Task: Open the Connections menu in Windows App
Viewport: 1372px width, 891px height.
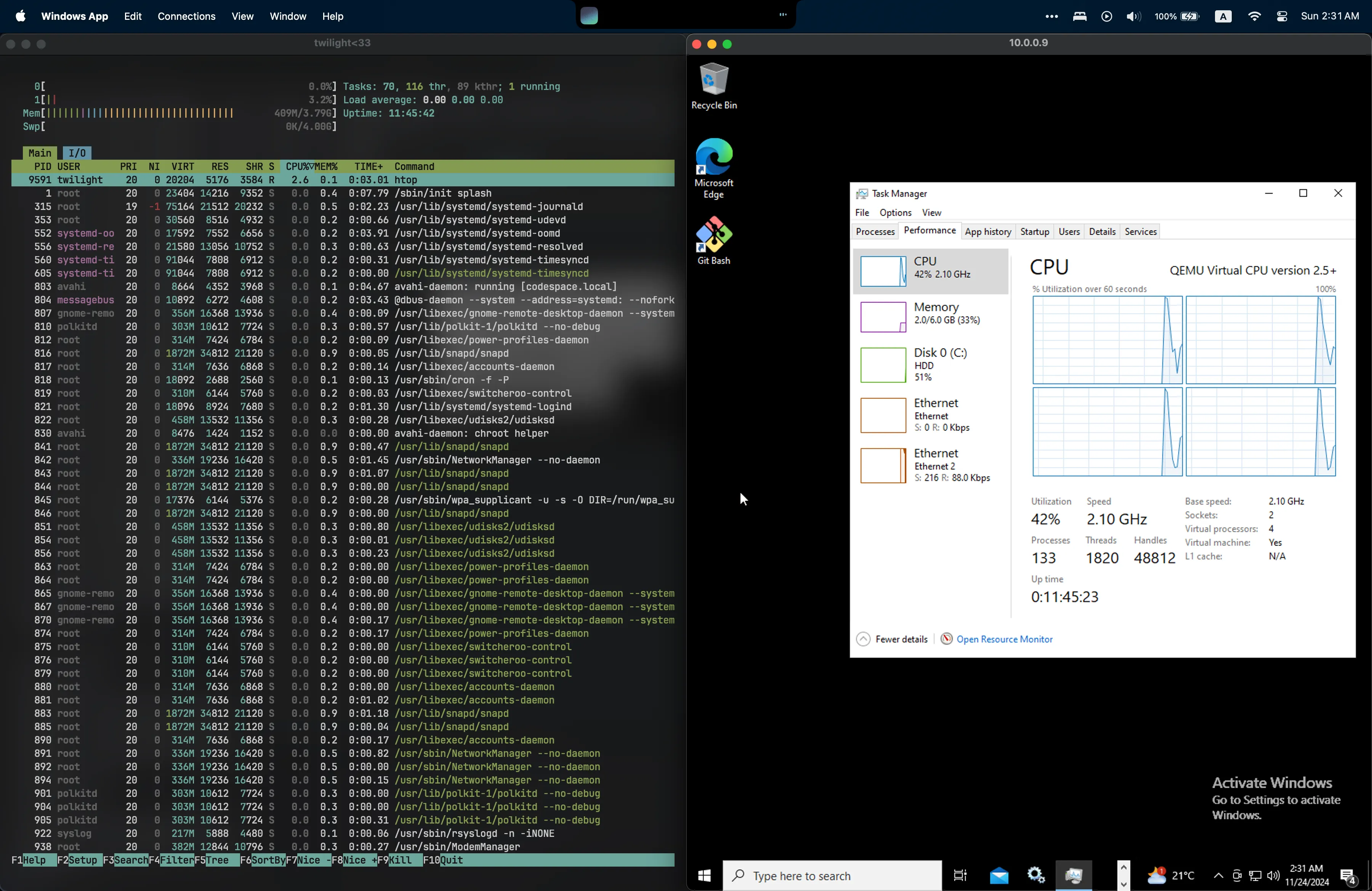Action: [x=186, y=16]
